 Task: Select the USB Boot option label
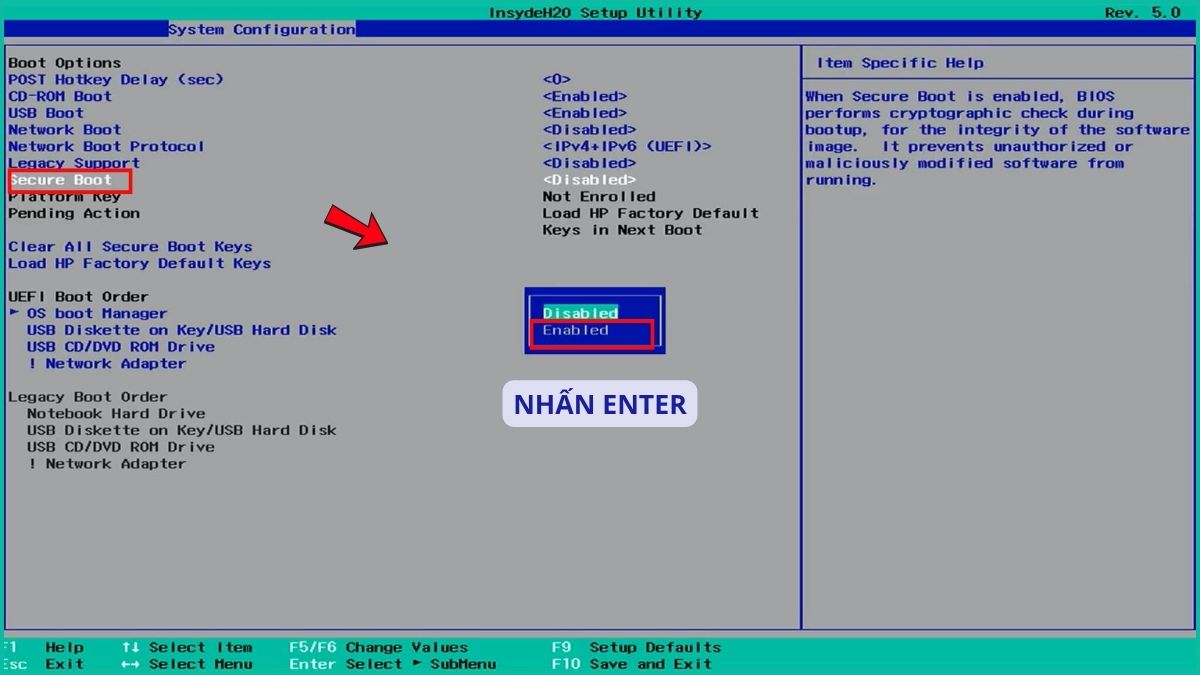pos(46,113)
